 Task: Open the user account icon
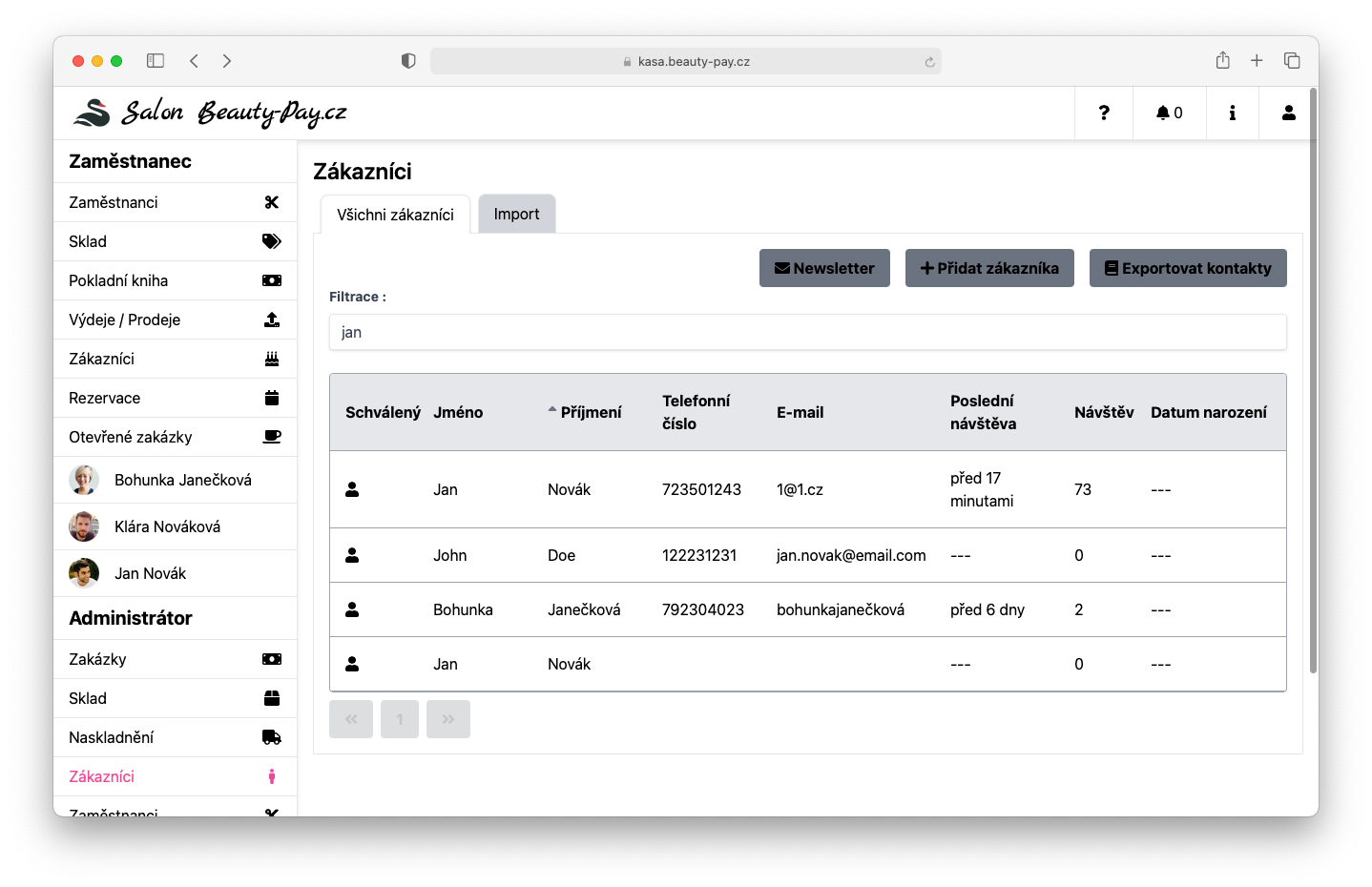click(x=1289, y=113)
